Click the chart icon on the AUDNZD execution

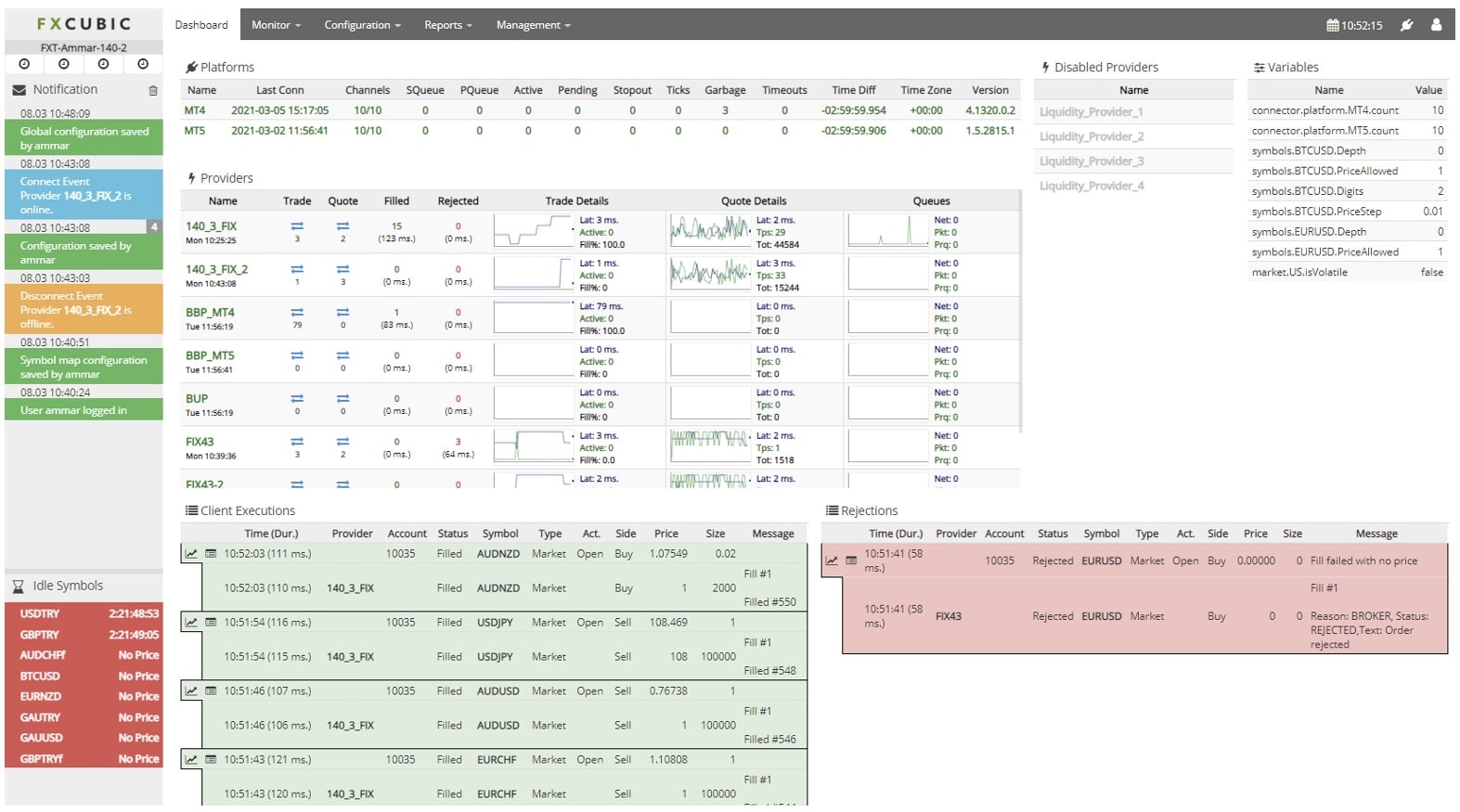(x=191, y=554)
